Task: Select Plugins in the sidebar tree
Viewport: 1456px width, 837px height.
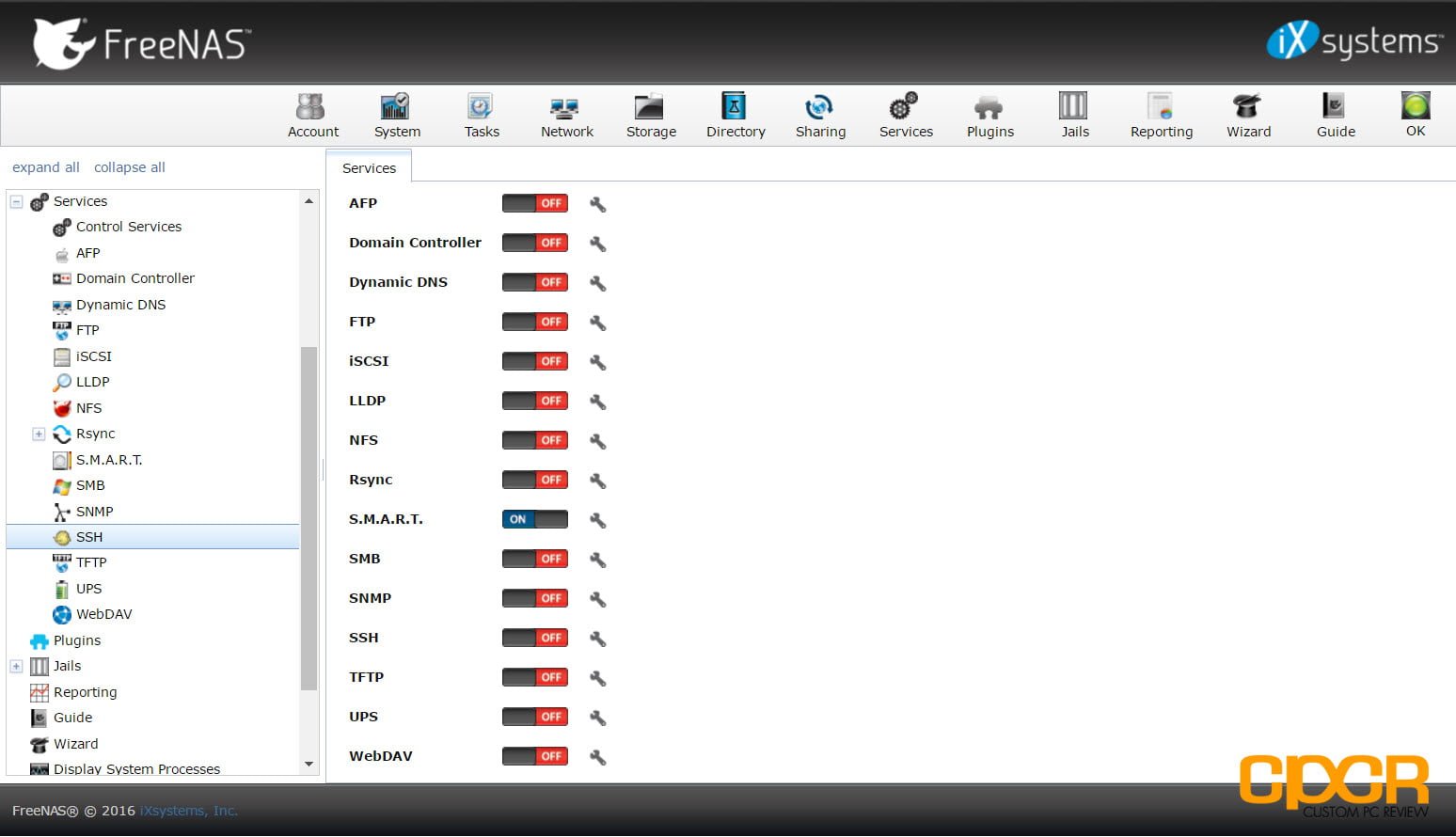Action: tap(76, 640)
